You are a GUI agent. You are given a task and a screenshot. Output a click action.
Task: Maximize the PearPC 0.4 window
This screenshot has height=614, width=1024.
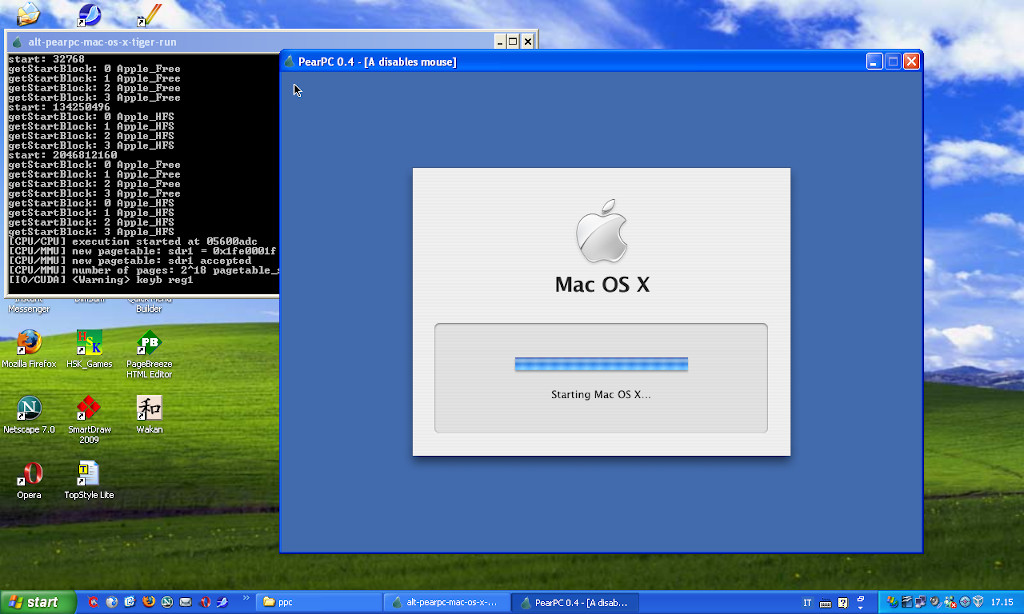click(x=893, y=61)
